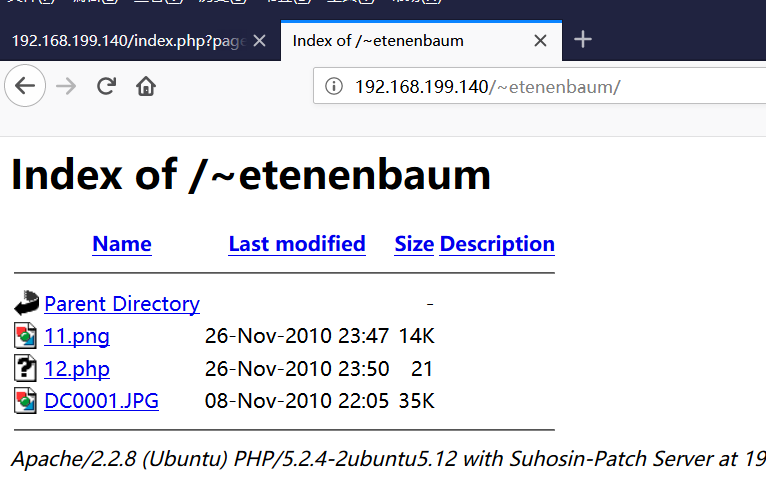Open the browser home page
The width and height of the screenshot is (766, 501).
(146, 86)
